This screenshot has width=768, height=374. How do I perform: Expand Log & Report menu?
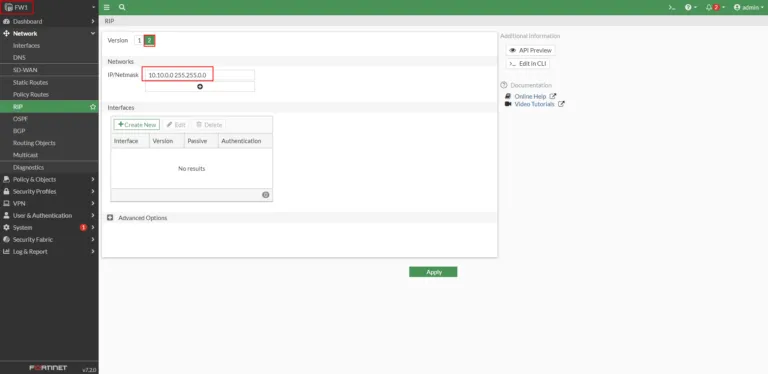click(x=49, y=252)
